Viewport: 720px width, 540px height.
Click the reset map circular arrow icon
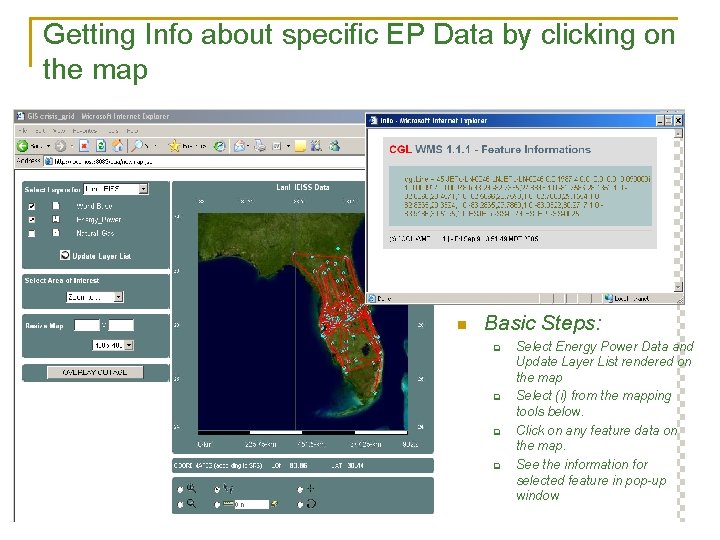311,504
